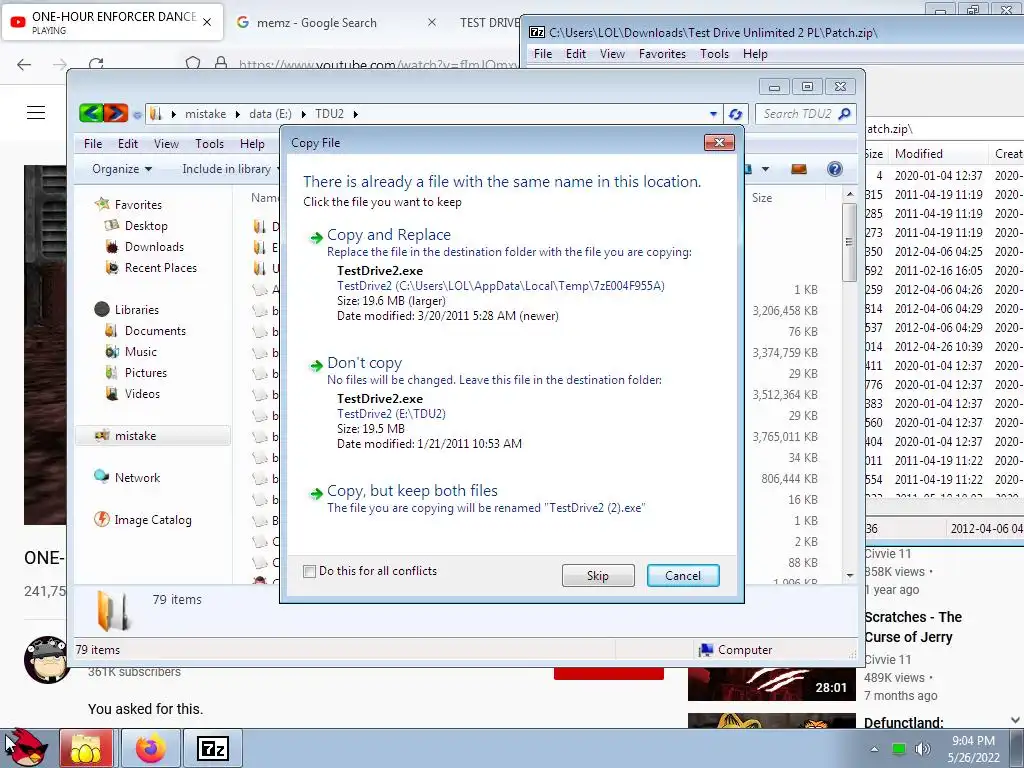The image size is (1024, 768).
Task: Click Cancel in Copy File dialog
Action: [x=683, y=575]
